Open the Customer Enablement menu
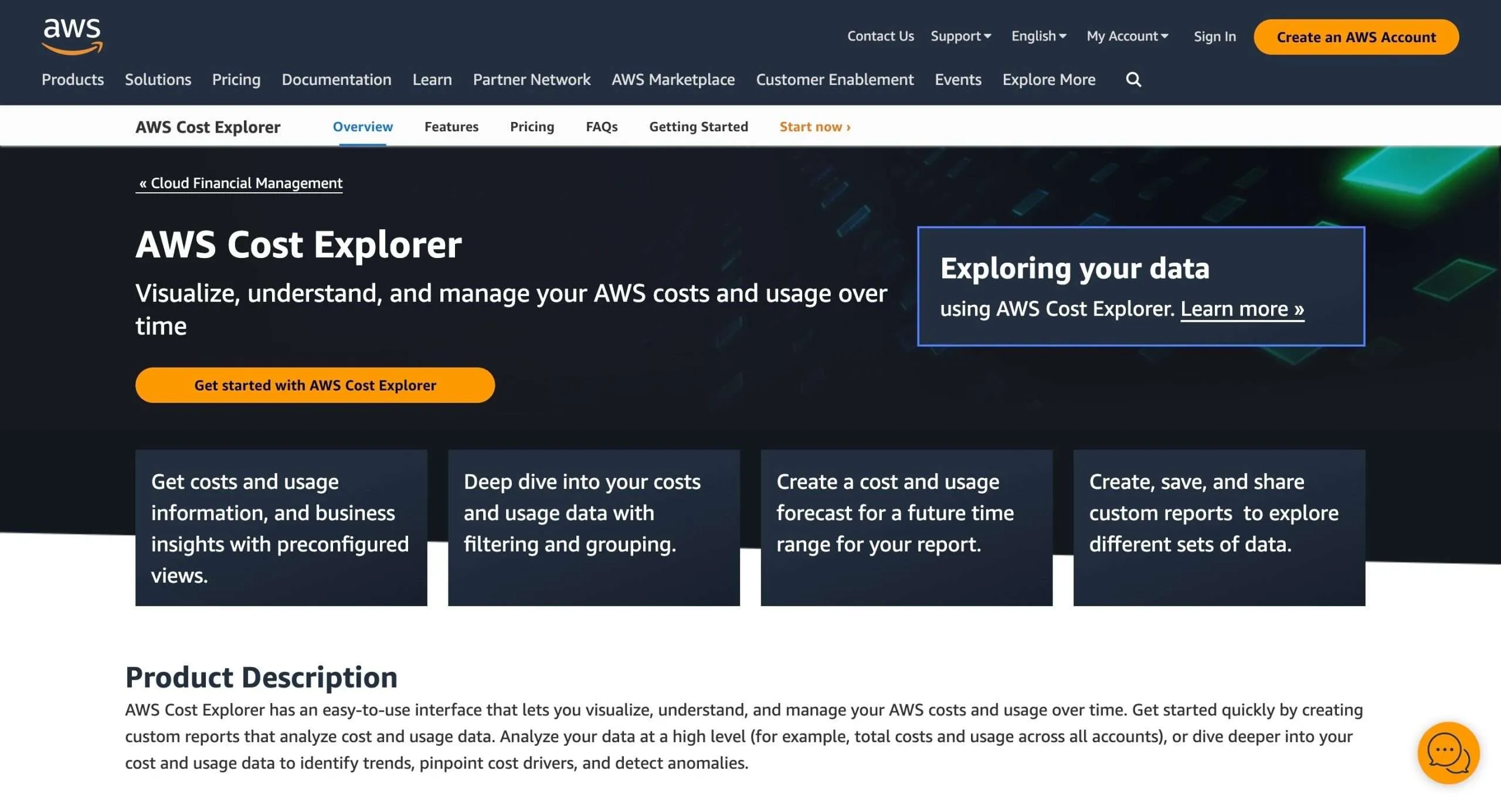This screenshot has height=812, width=1501. (835, 80)
